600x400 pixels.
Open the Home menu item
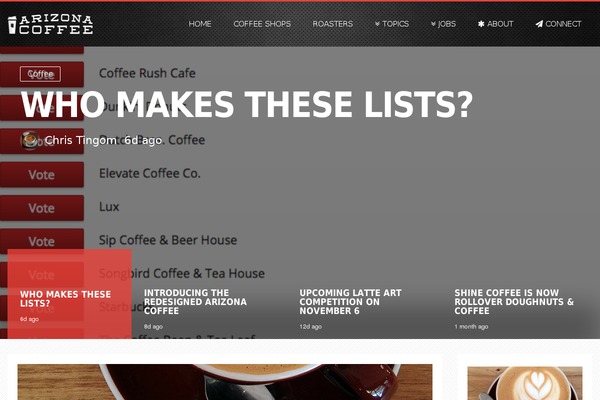click(200, 24)
